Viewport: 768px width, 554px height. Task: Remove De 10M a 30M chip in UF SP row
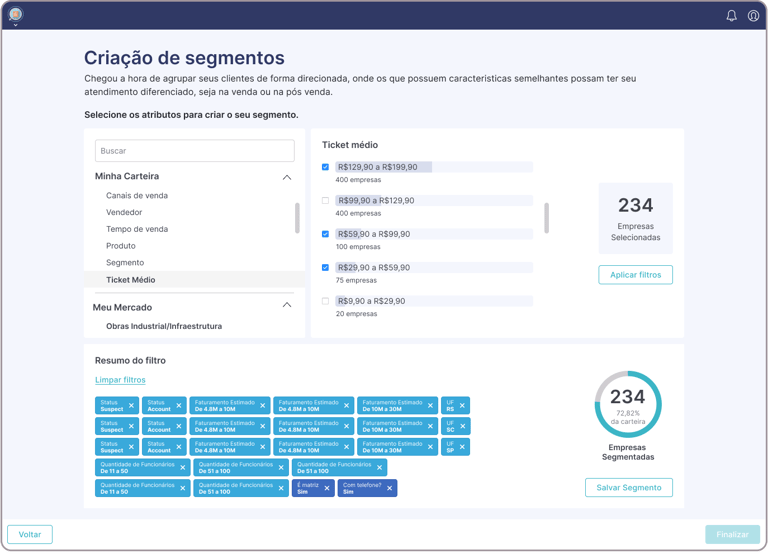click(x=431, y=447)
